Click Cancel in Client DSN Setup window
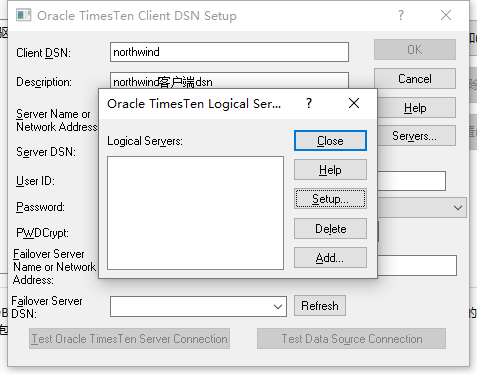This screenshot has height=374, width=477. coord(415,79)
